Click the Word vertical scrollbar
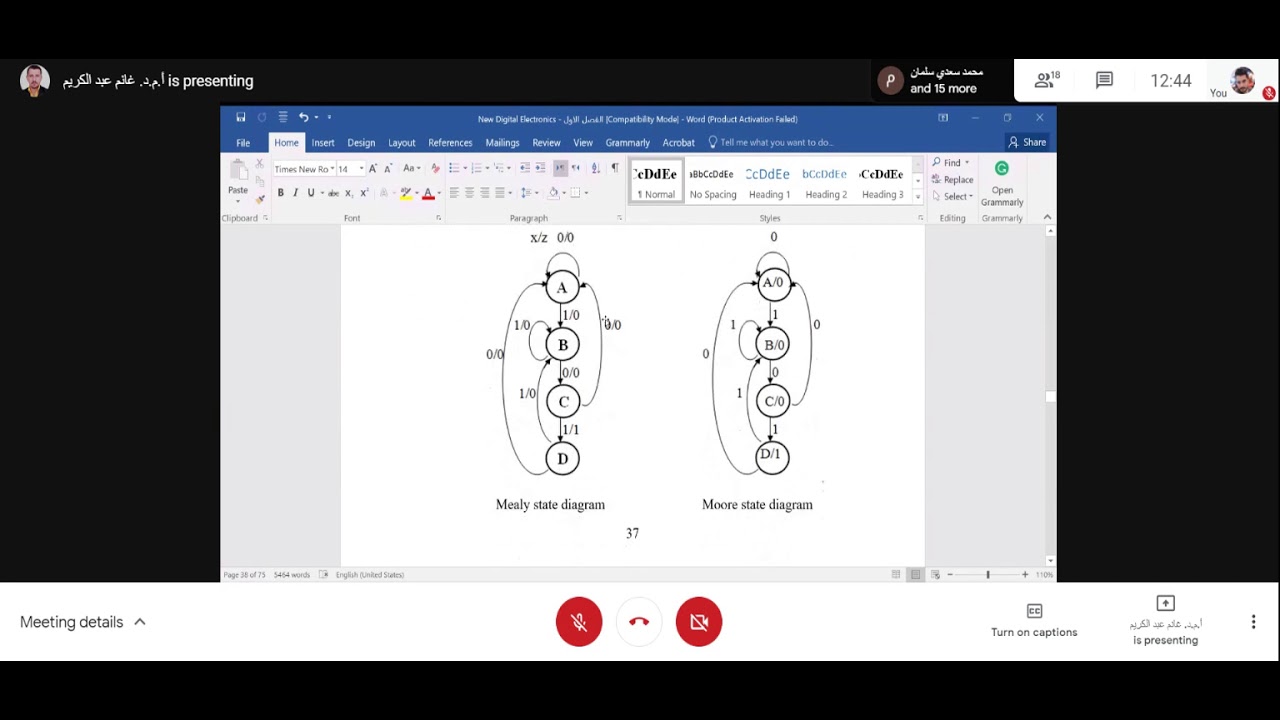The image size is (1280, 720). (1050, 396)
